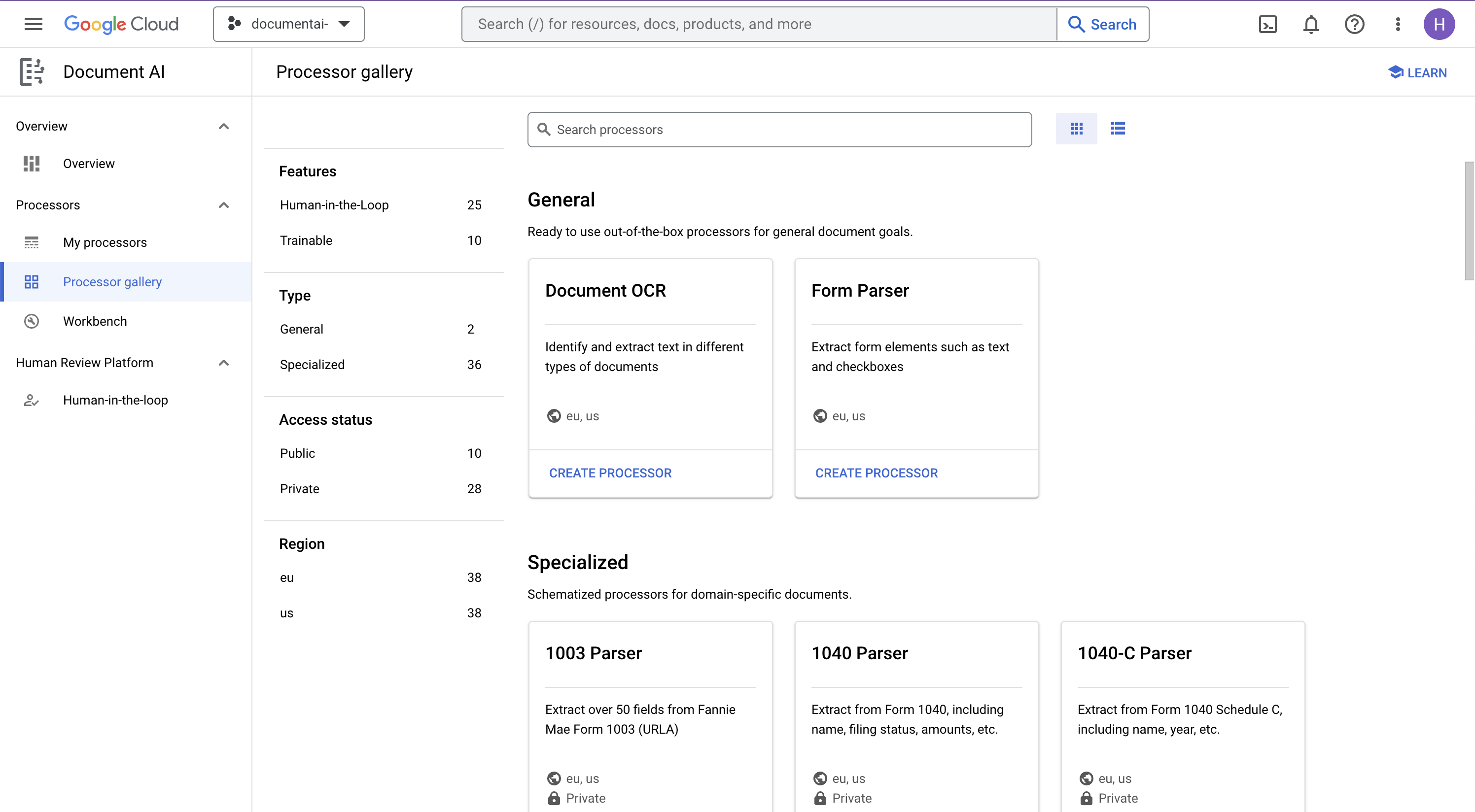This screenshot has height=812, width=1475.
Task: Click Create Processor for Form Parser
Action: pyautogui.click(x=876, y=473)
